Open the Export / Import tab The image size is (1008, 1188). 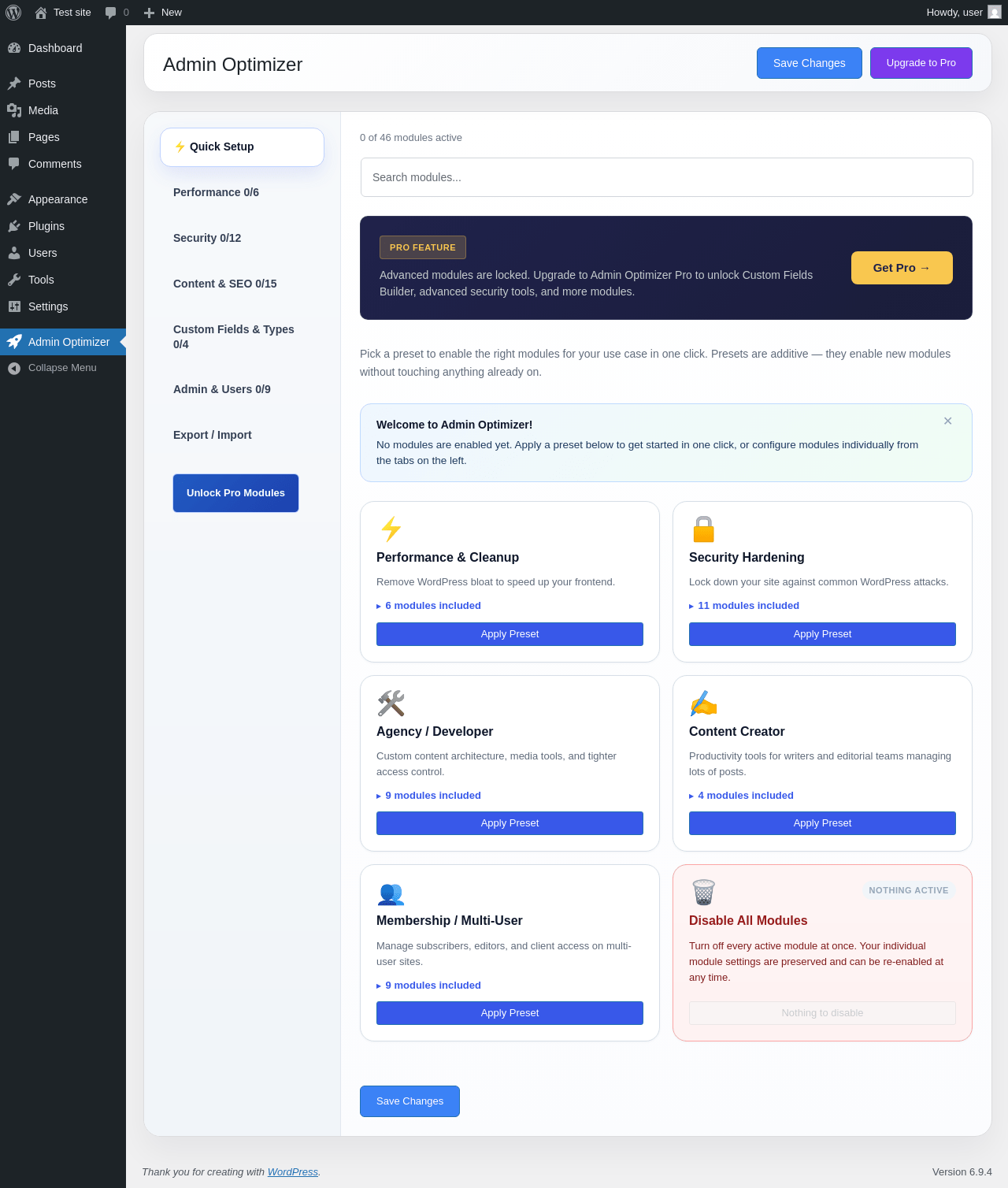(x=242, y=435)
